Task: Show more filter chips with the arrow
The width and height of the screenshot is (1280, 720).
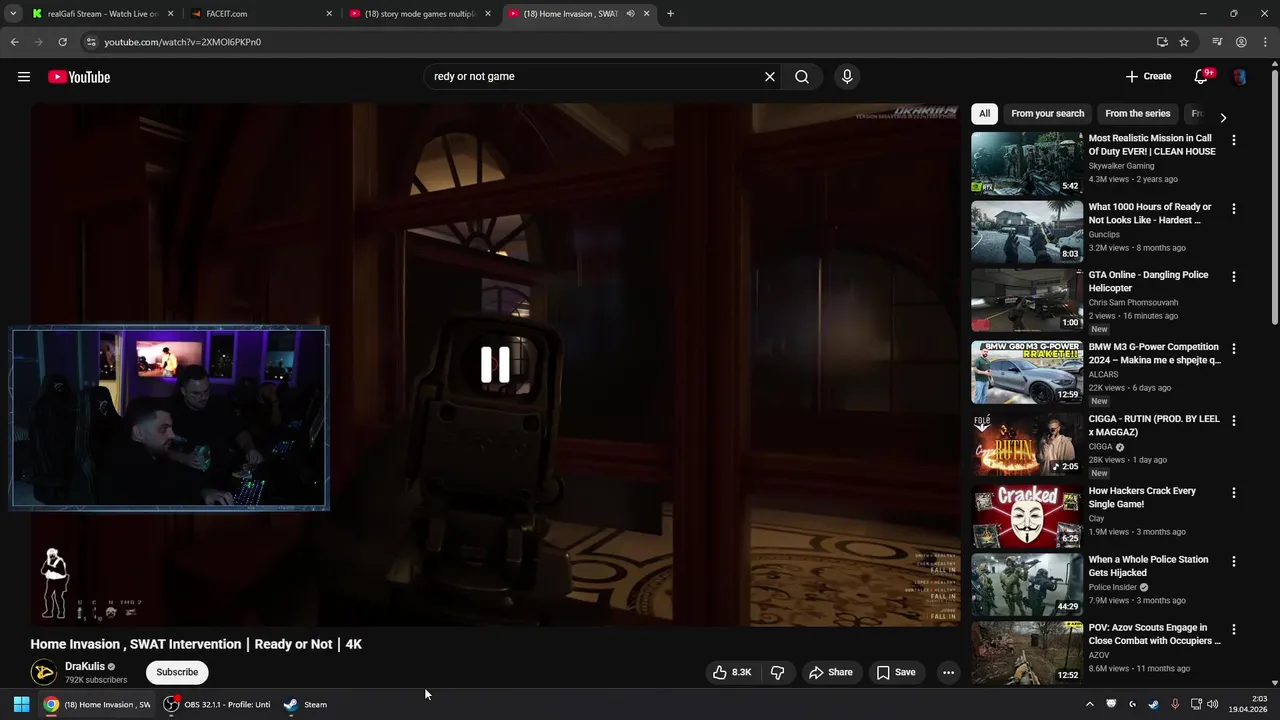Action: click(1222, 117)
